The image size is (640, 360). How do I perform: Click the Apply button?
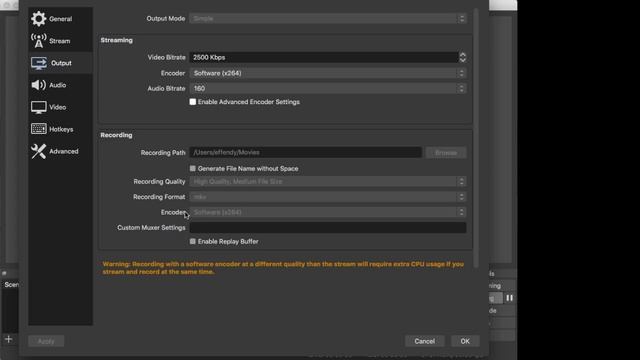tap(46, 341)
